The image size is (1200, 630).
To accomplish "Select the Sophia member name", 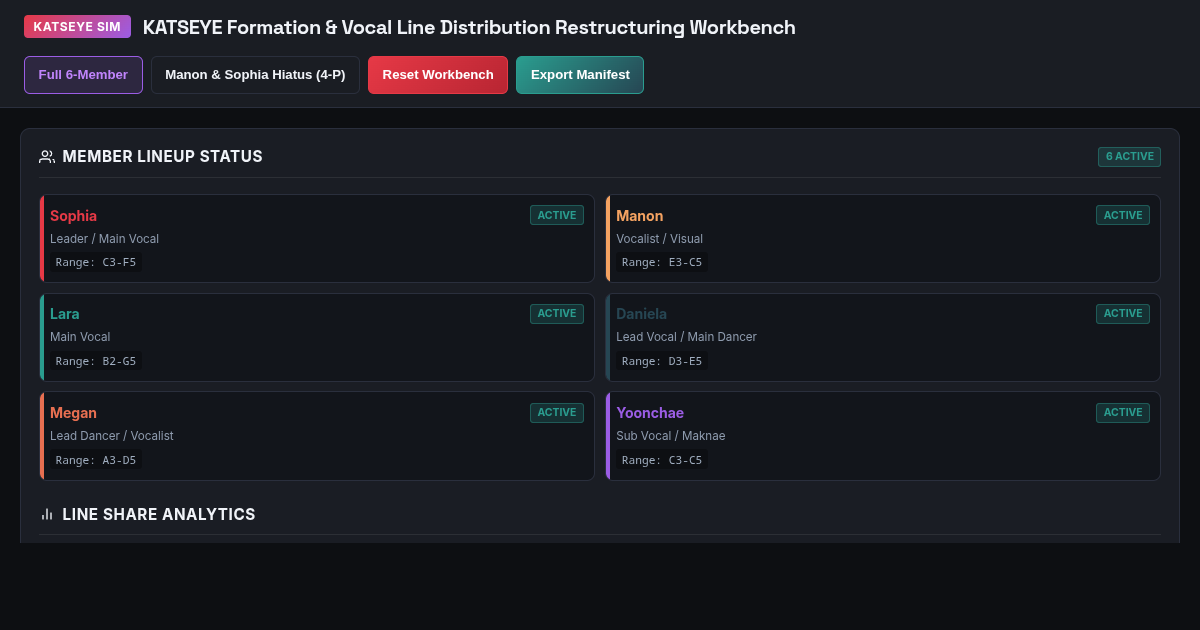I will coord(73,216).
